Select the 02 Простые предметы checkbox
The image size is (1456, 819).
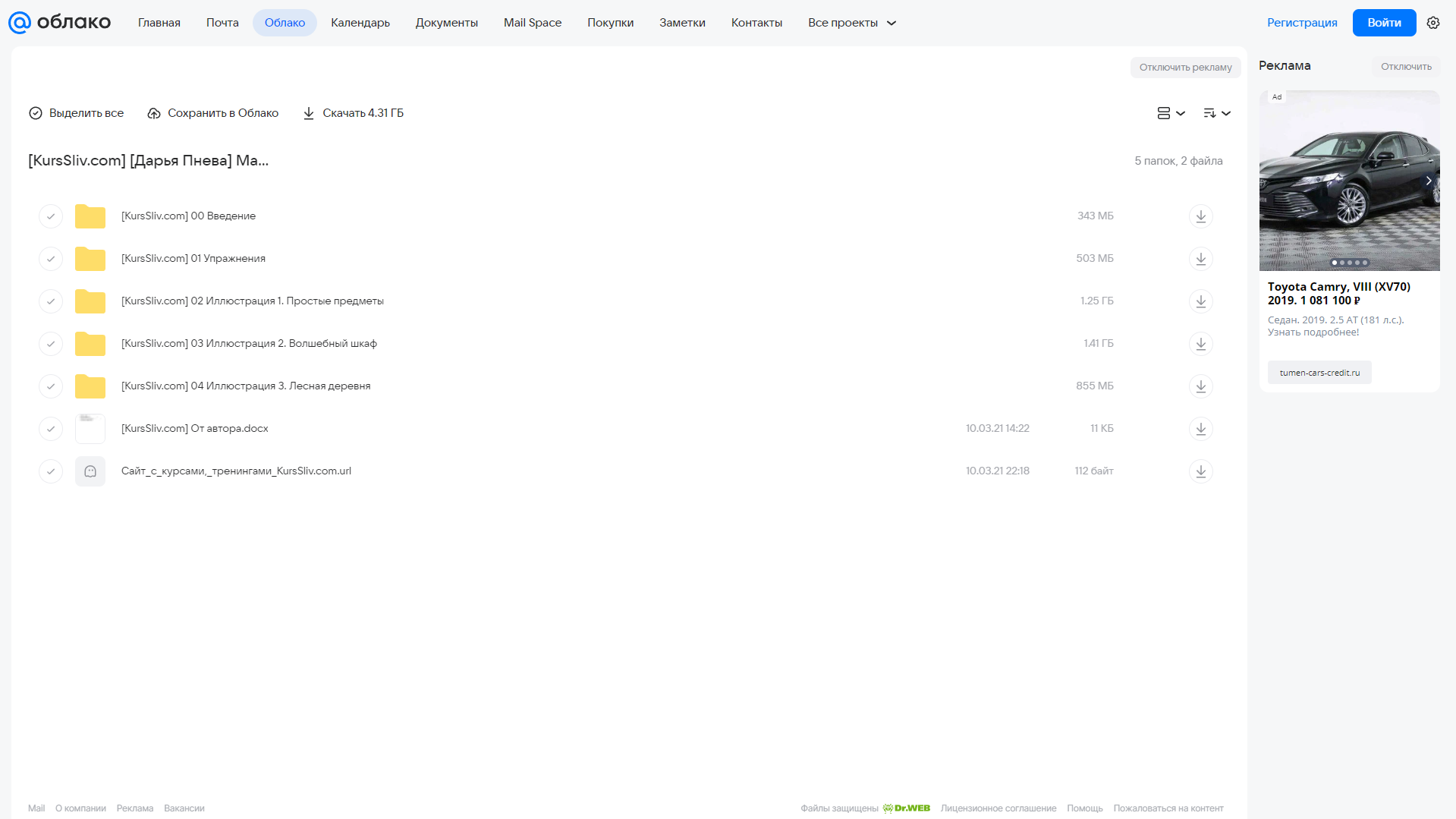[51, 301]
